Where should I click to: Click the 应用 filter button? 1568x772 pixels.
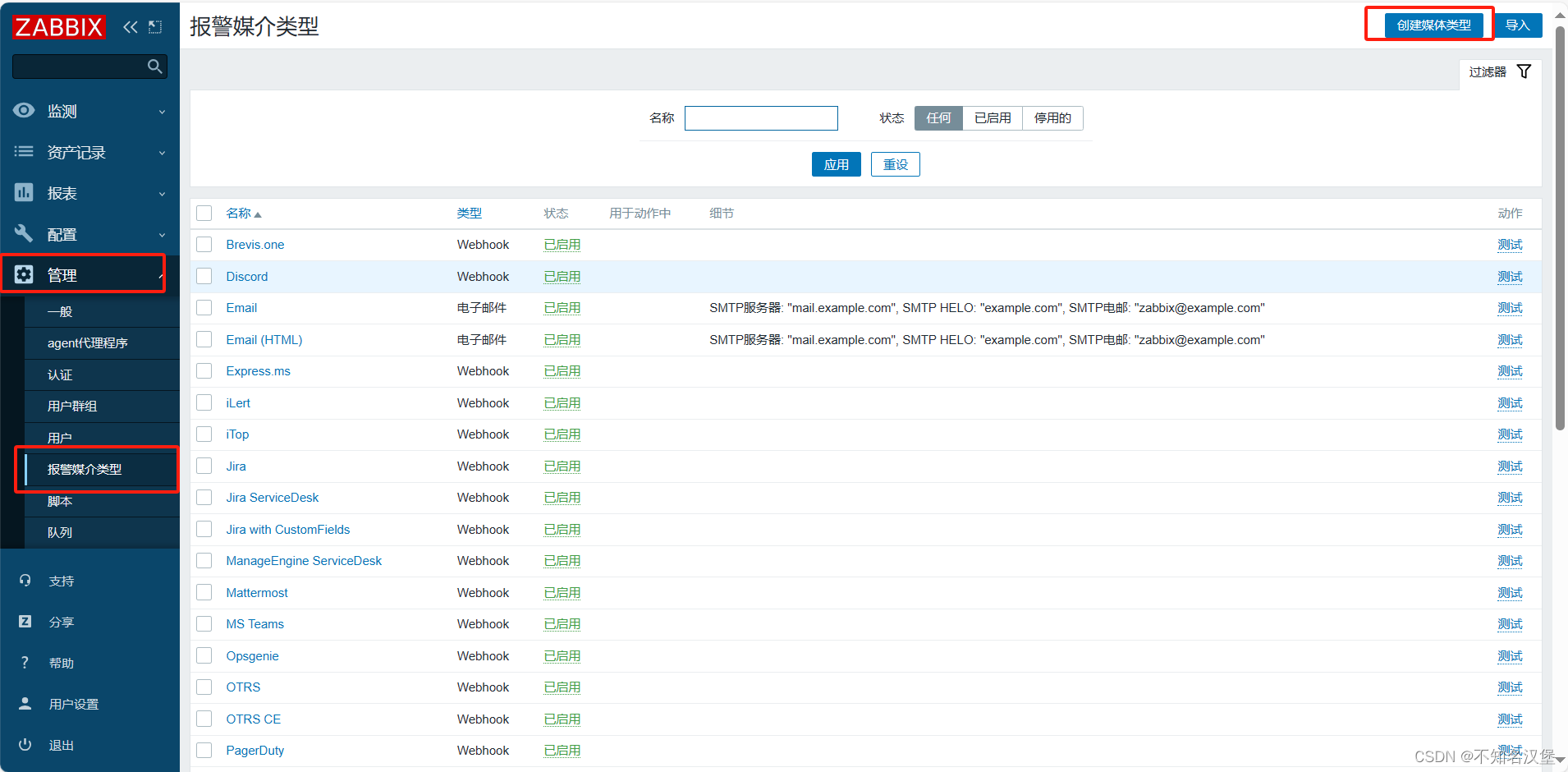pyautogui.click(x=836, y=164)
